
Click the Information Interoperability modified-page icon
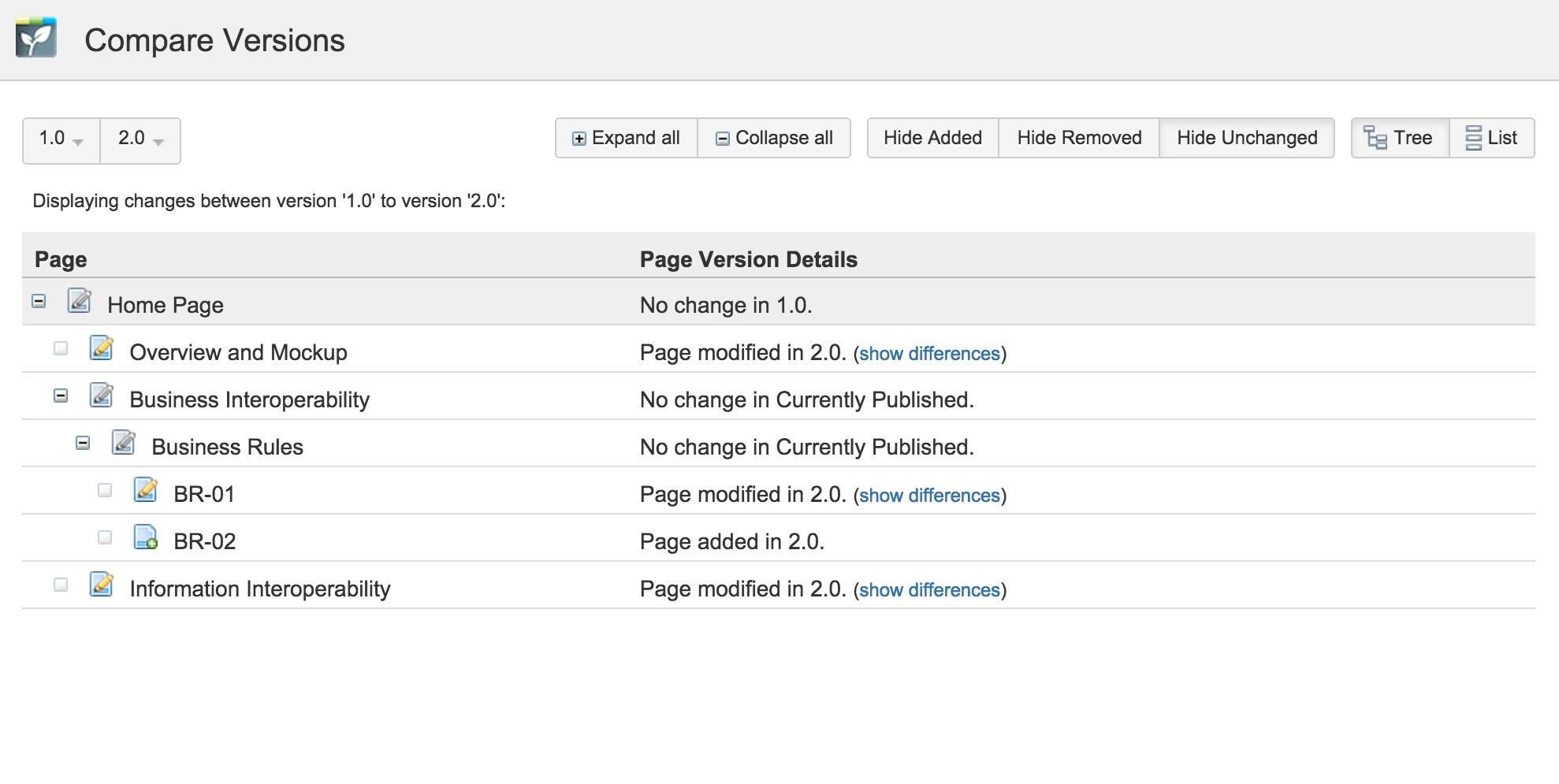pyautogui.click(x=102, y=585)
